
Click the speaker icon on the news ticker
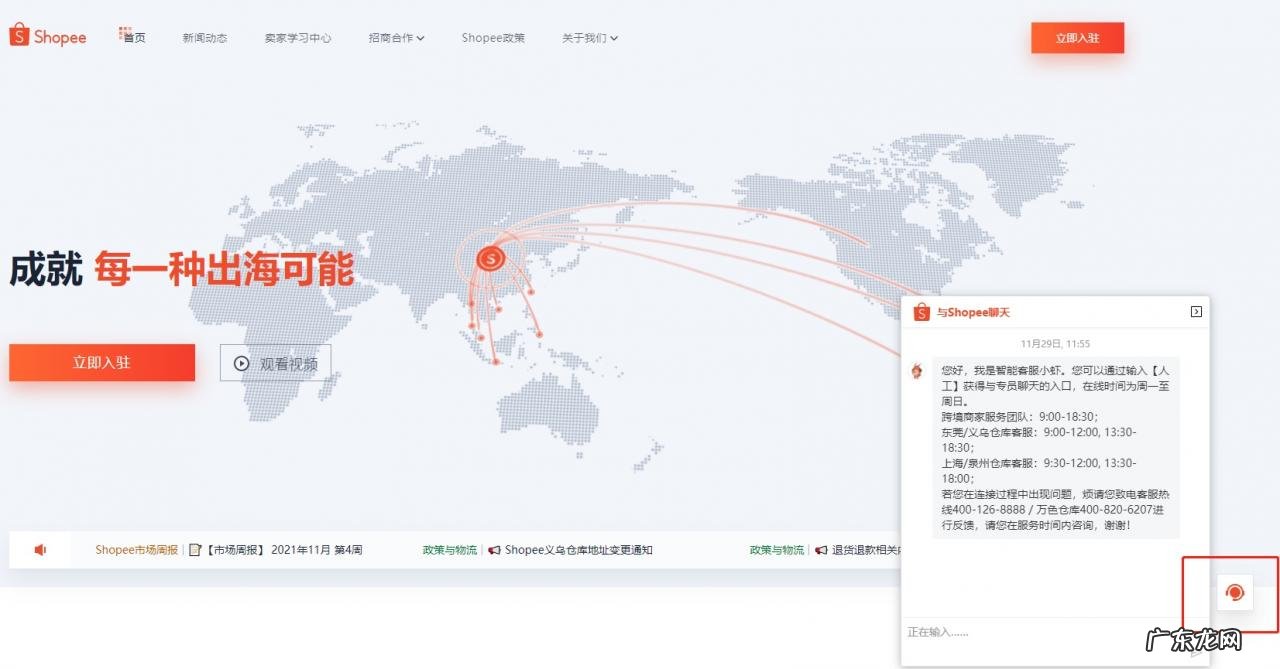pos(40,549)
